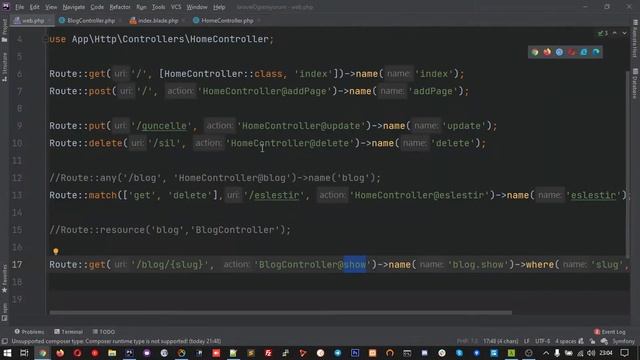Viewport: 640px width, 360px height.
Task: Open FileZilla from the taskbar
Action: [268, 353]
